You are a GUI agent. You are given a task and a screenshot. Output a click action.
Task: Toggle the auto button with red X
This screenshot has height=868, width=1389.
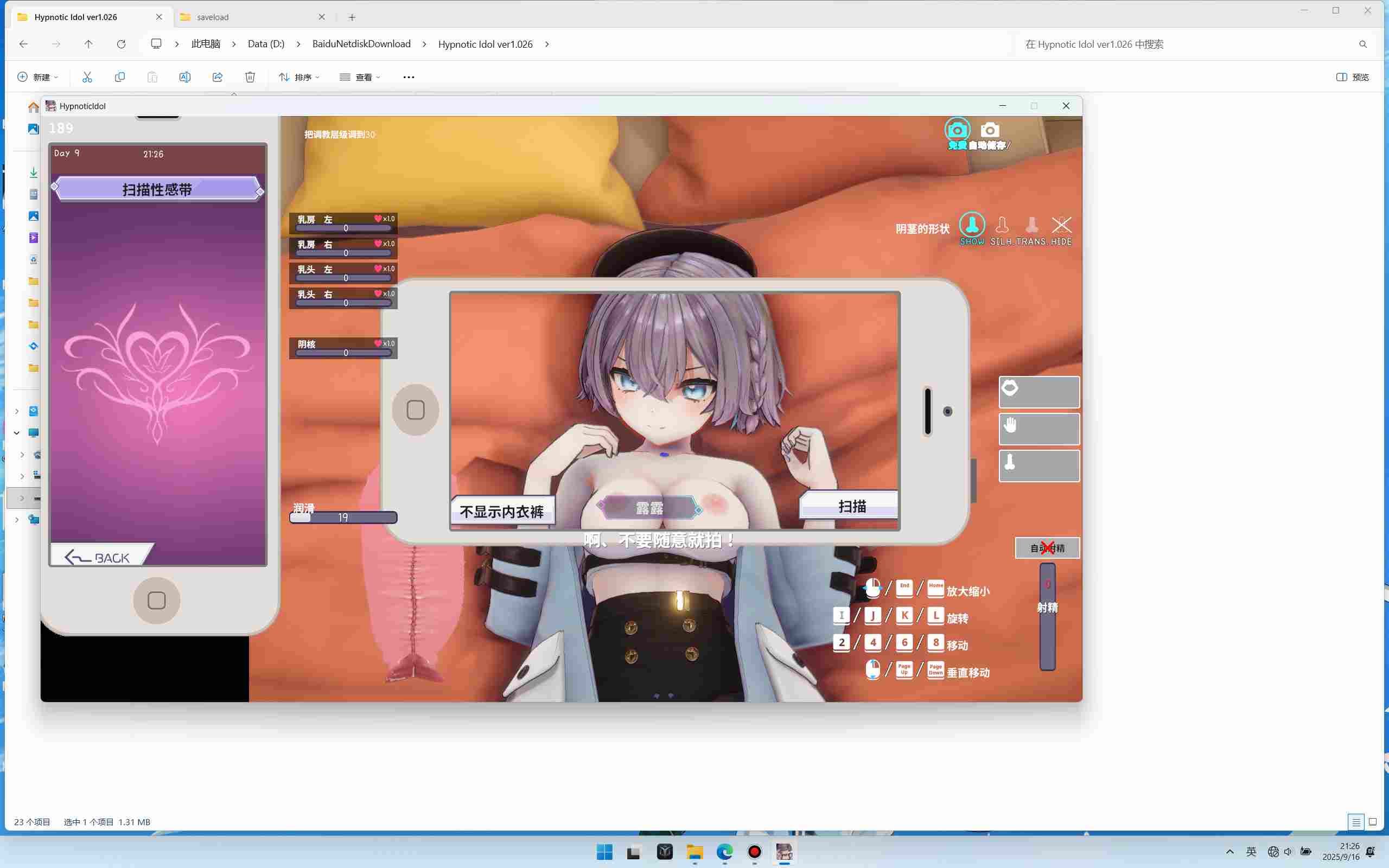(1048, 548)
